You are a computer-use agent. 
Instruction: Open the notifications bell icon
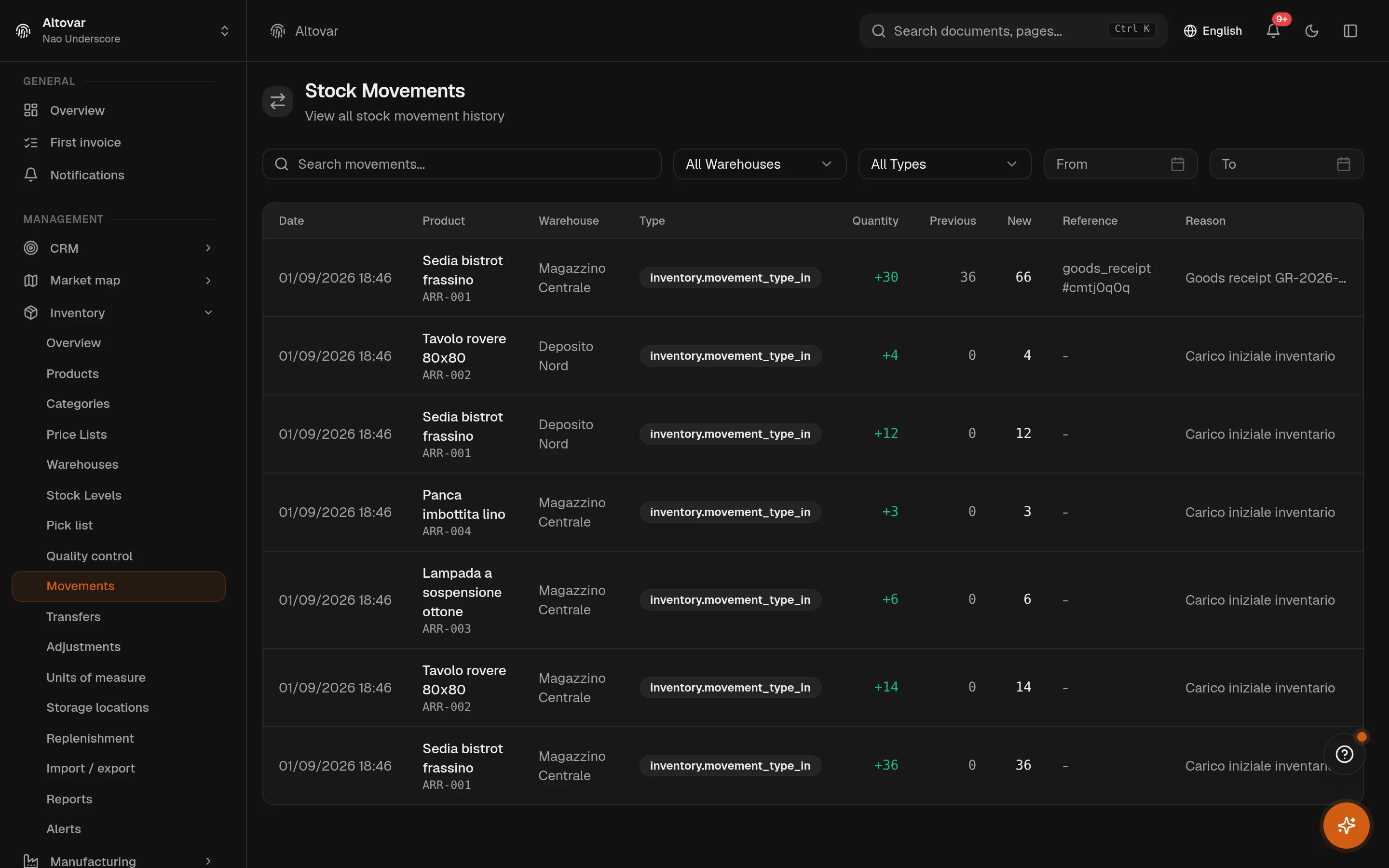point(1272,31)
